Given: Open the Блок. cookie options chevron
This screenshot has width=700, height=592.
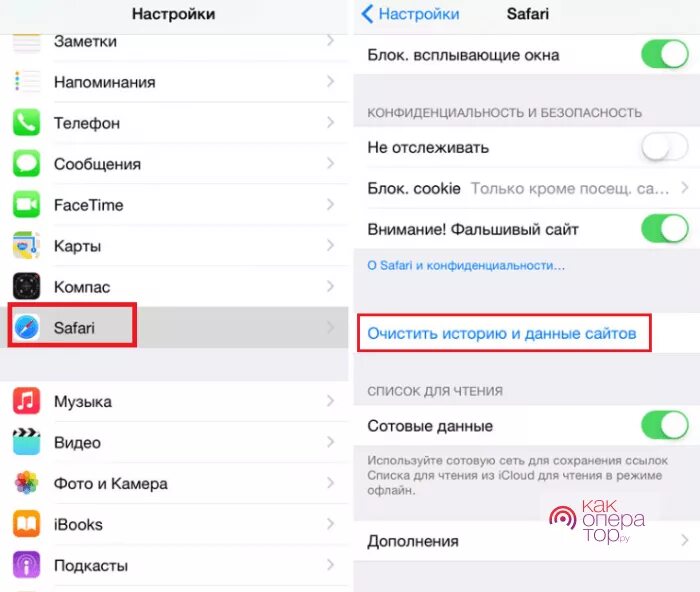Looking at the screenshot, I should point(685,188).
